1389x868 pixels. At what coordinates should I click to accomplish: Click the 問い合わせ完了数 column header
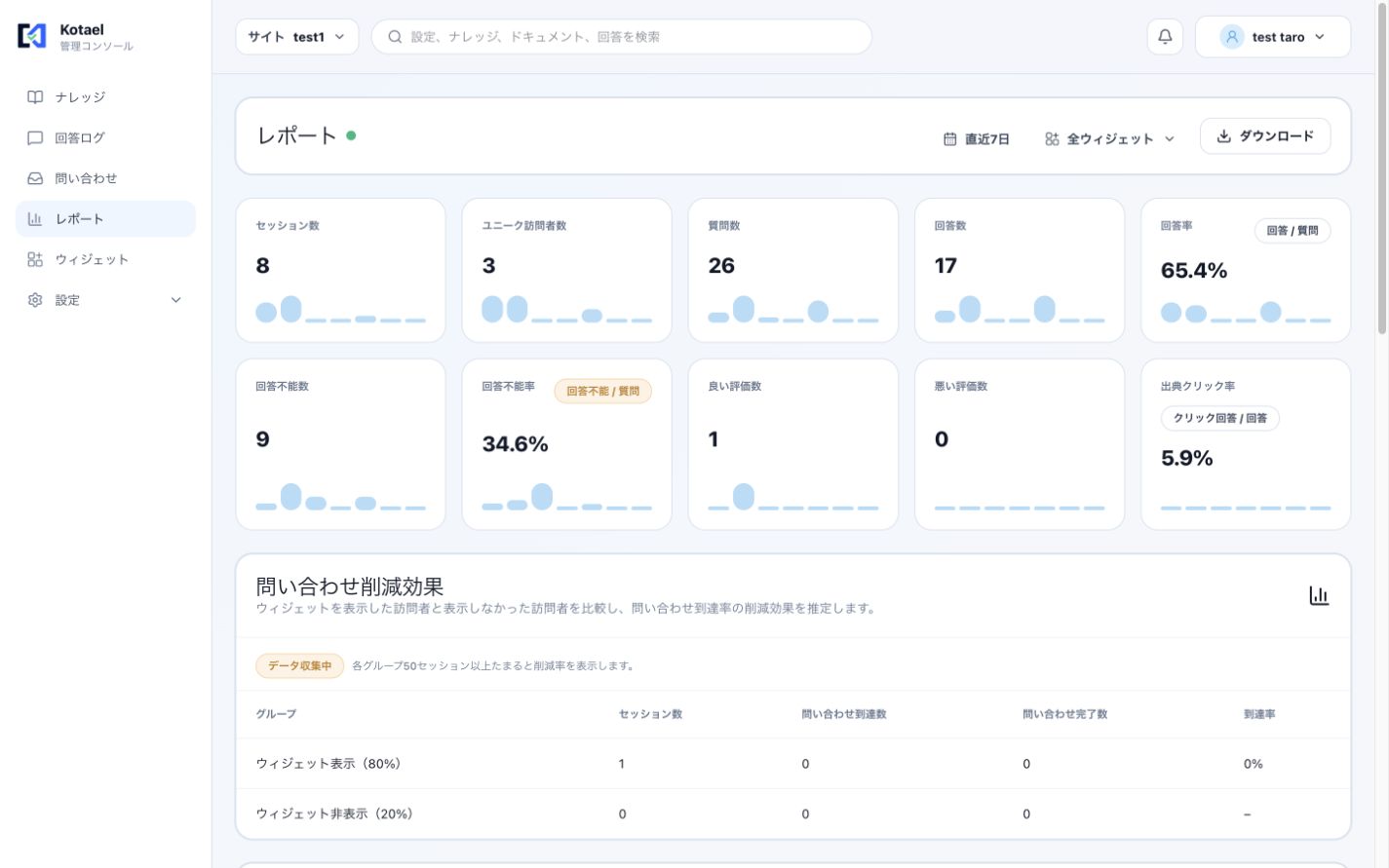coord(1065,714)
